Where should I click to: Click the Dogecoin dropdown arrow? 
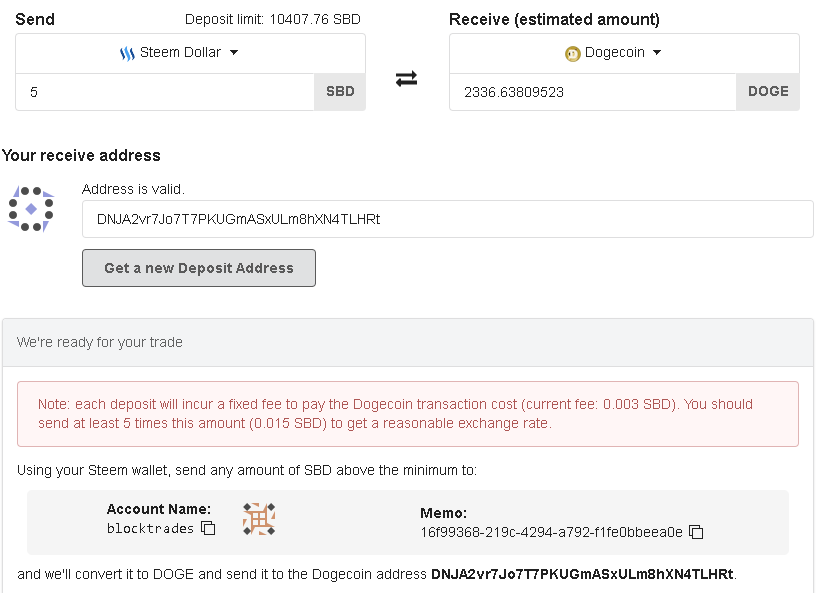tap(657, 52)
